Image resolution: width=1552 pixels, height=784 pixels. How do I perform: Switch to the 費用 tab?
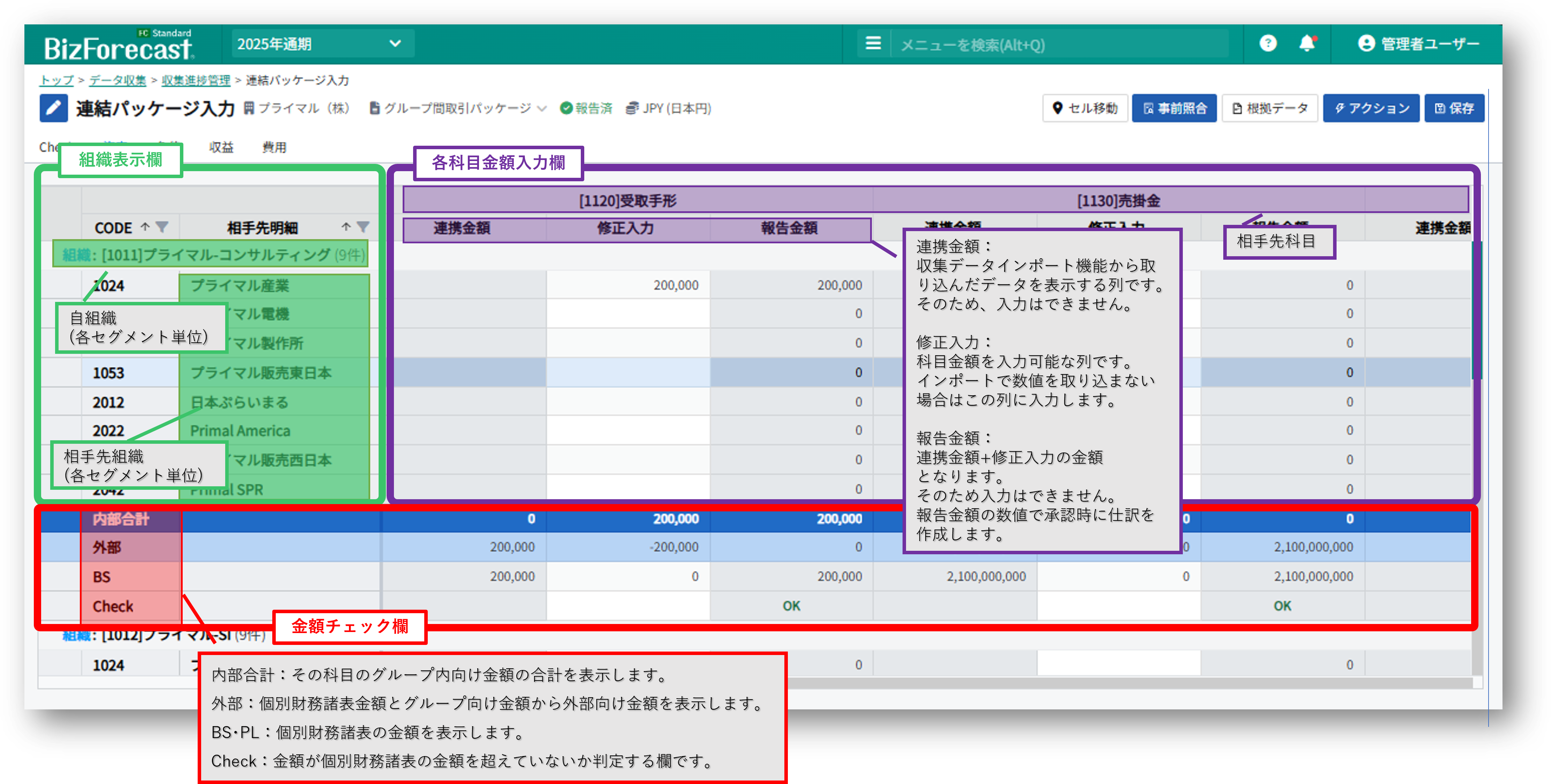pyautogui.click(x=274, y=147)
